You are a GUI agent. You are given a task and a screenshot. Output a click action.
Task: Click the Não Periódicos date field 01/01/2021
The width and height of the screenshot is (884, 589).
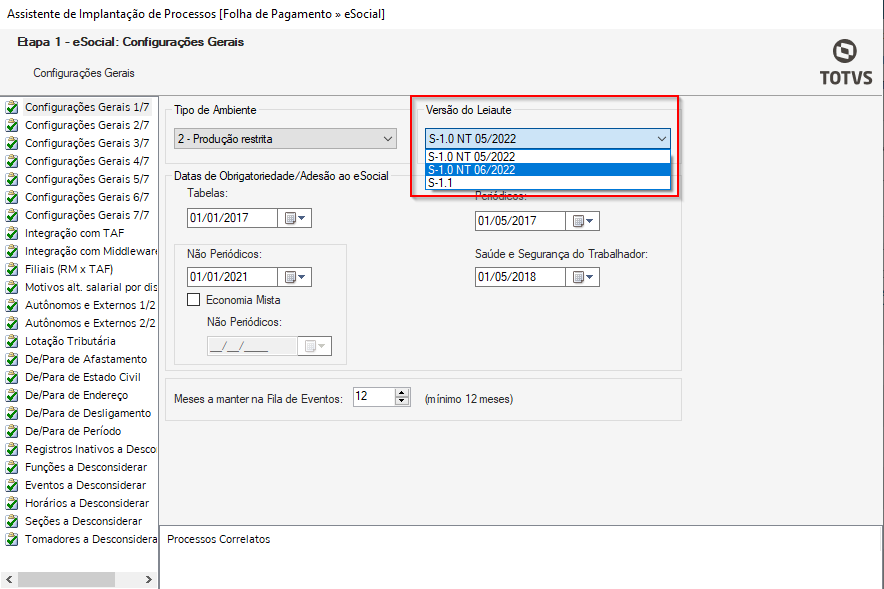coord(232,277)
